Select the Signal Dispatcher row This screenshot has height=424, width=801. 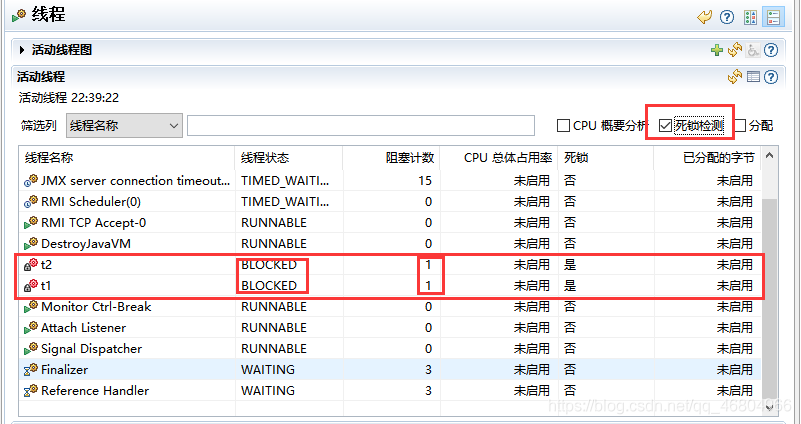[390, 348]
